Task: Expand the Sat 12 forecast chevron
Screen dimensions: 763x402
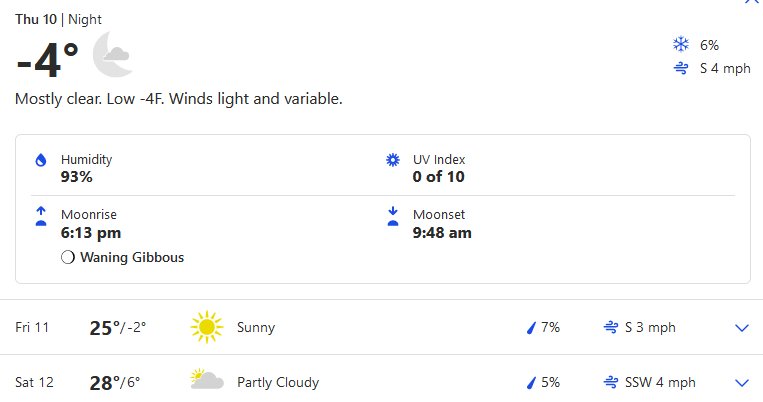Action: 742,383
